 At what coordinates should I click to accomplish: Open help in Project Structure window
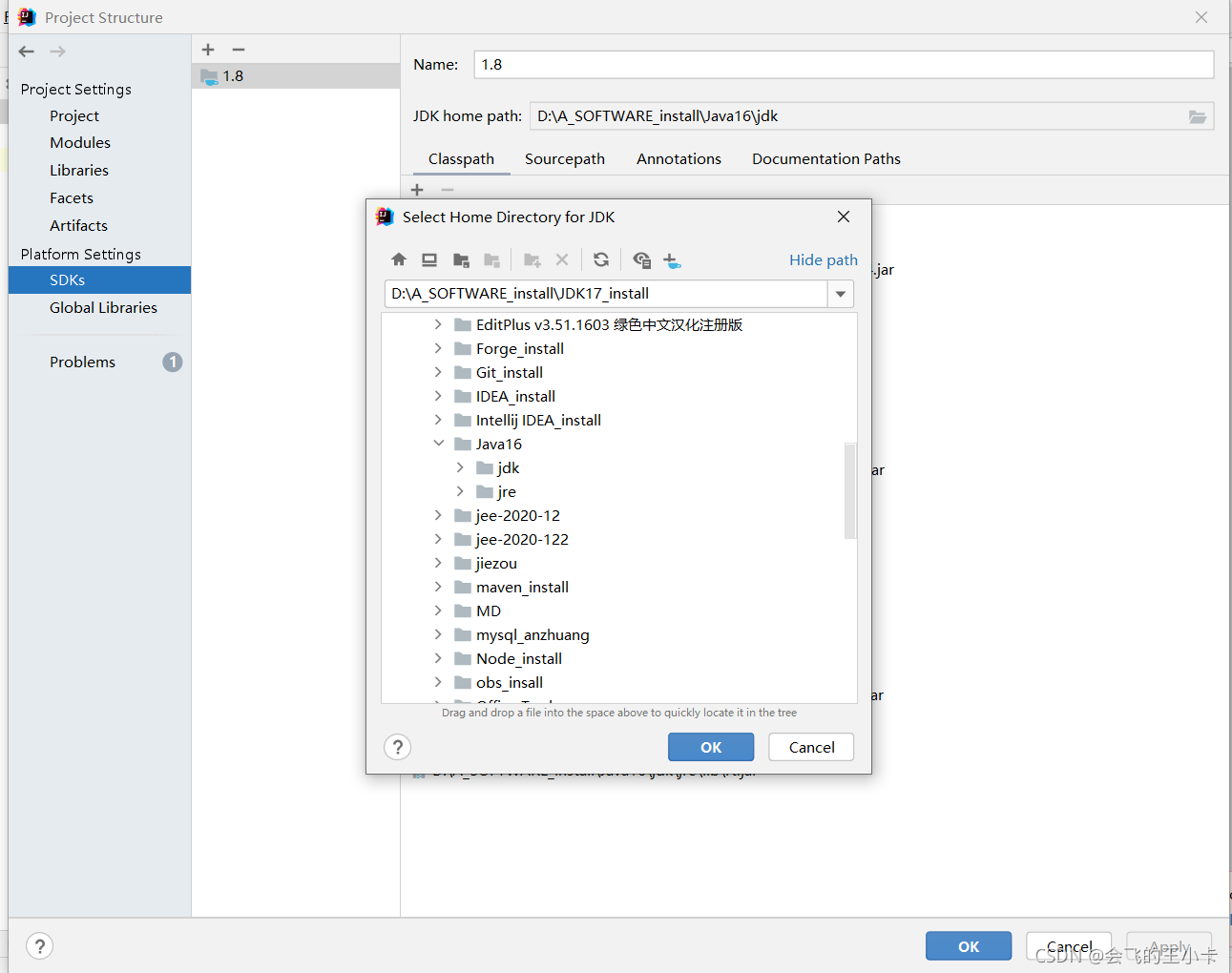pyautogui.click(x=39, y=946)
